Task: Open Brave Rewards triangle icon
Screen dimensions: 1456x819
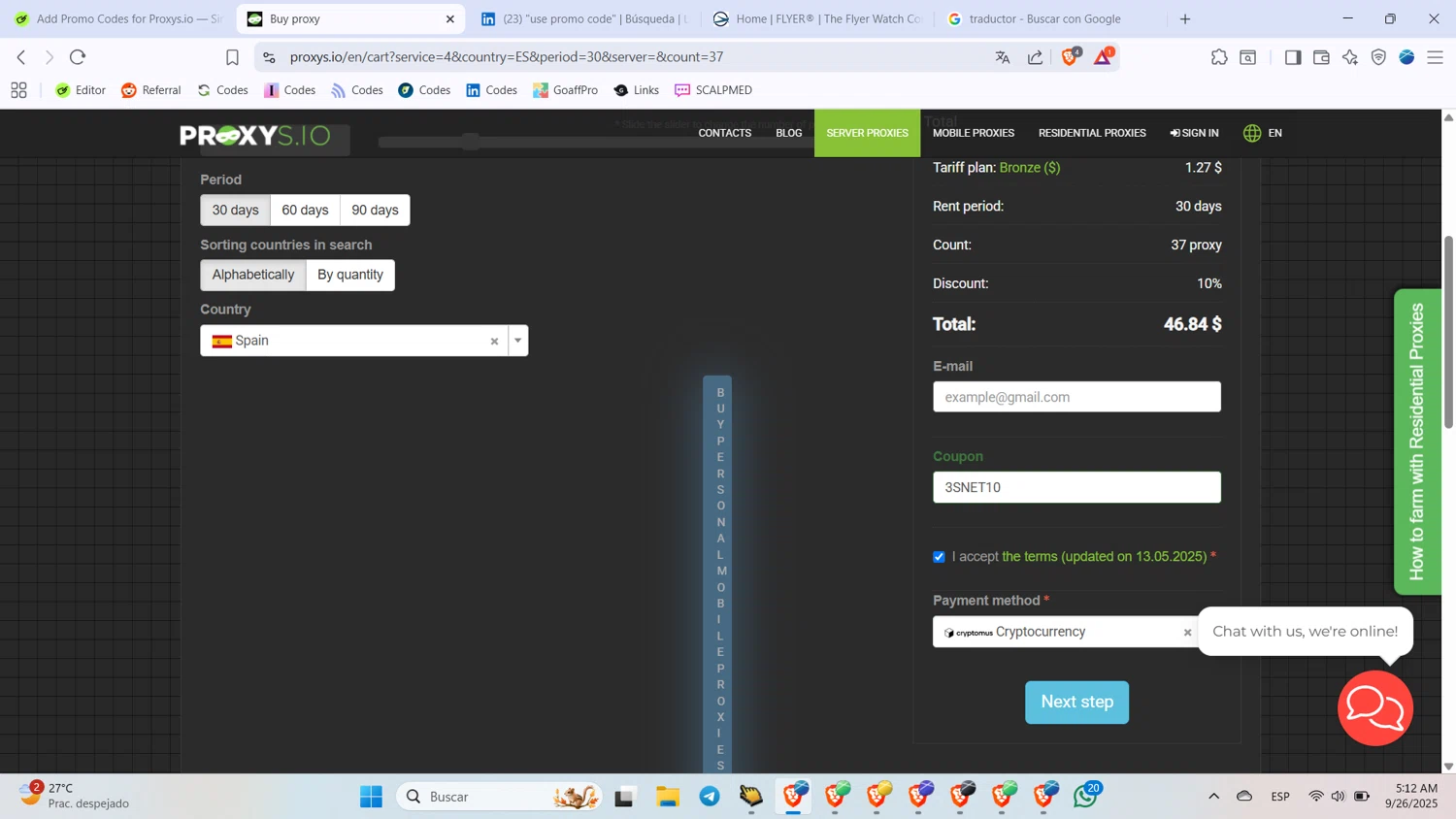Action: (x=1104, y=57)
